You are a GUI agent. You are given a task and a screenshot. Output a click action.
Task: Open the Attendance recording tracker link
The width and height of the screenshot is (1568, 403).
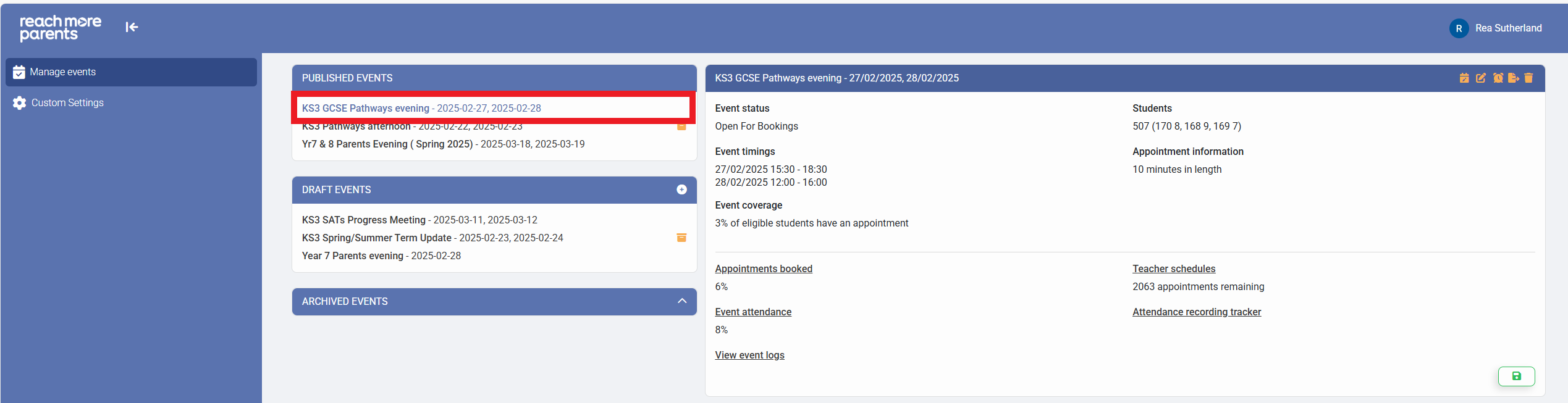pos(1196,312)
